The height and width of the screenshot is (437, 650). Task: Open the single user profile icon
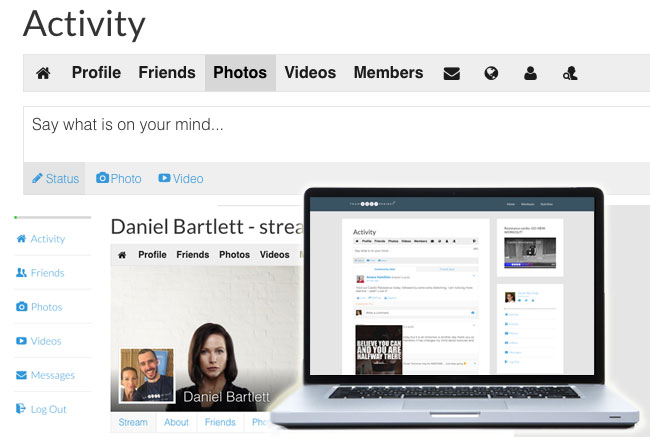pyautogui.click(x=530, y=73)
